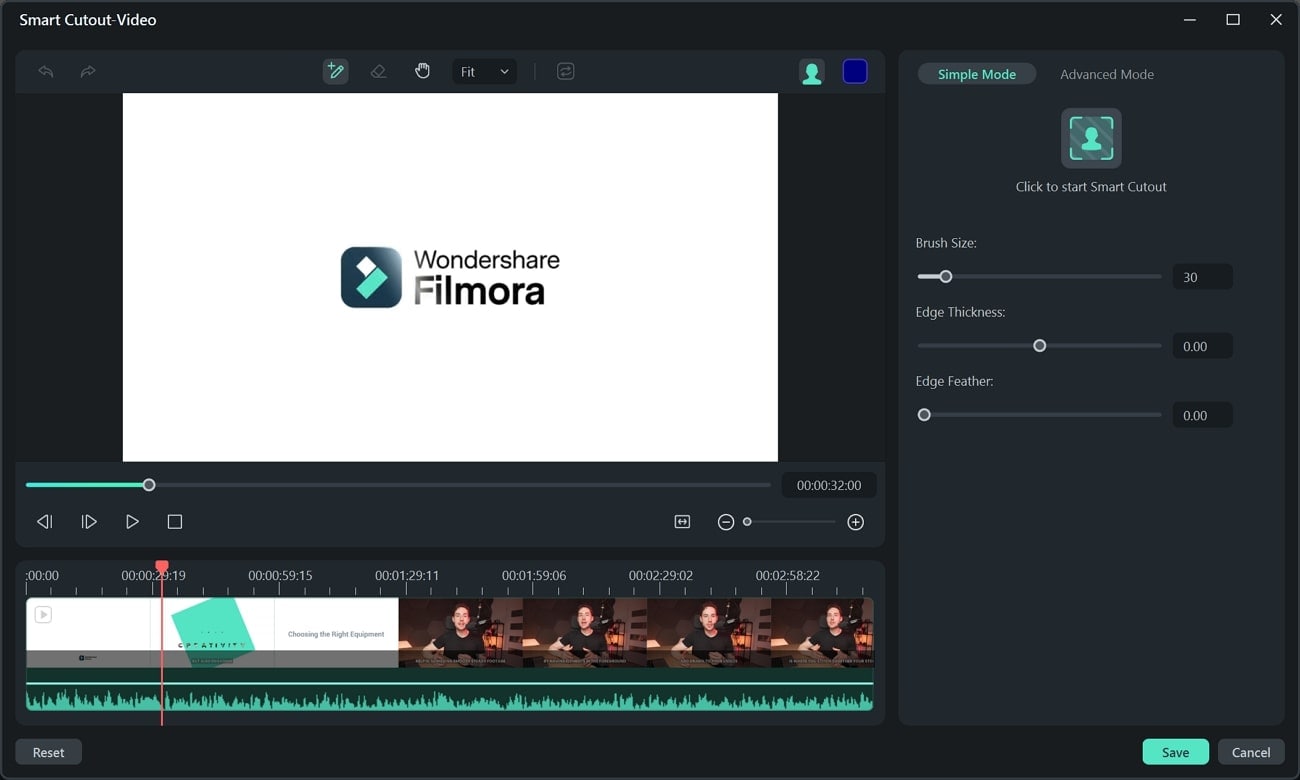Select the smart brush tool
Screen dimensions: 1300x780
pos(336,72)
